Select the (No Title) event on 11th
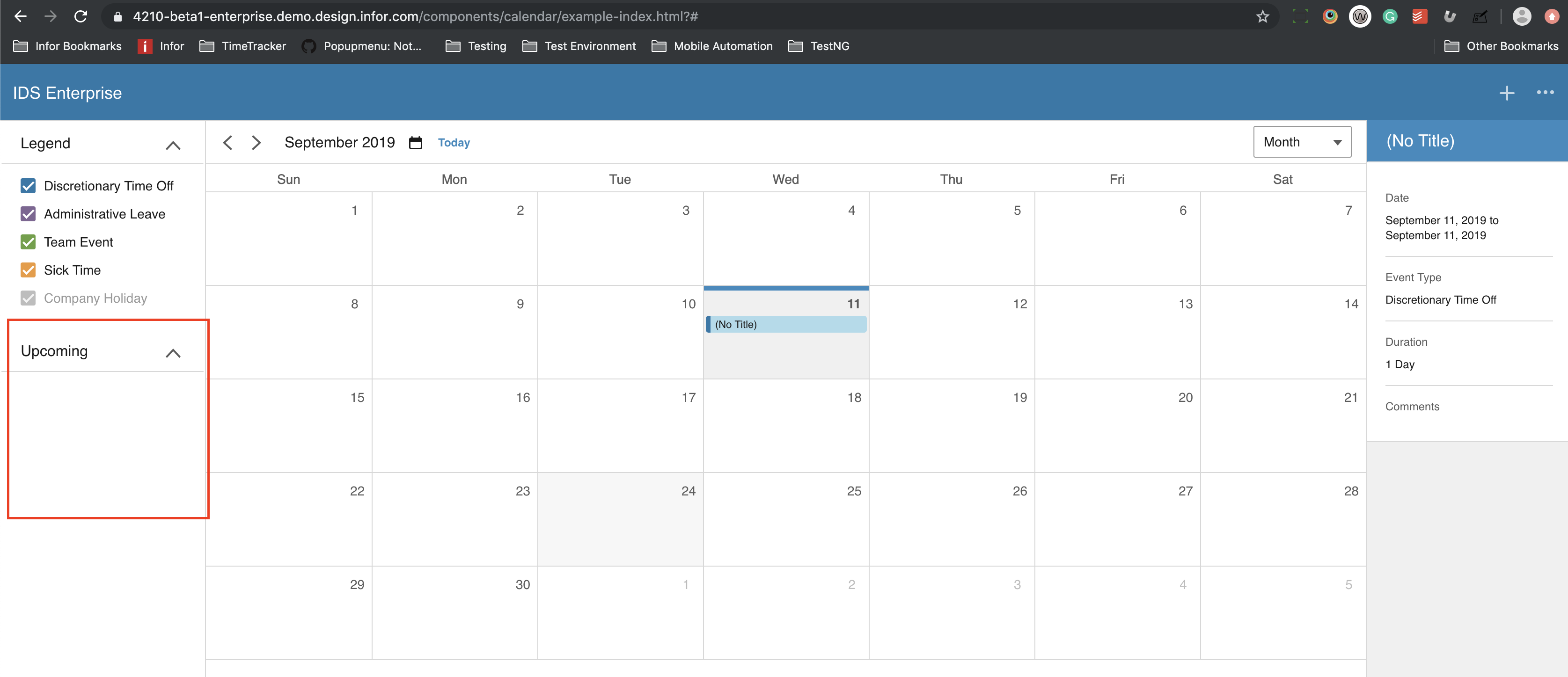Viewport: 1568px width, 677px height. click(786, 324)
